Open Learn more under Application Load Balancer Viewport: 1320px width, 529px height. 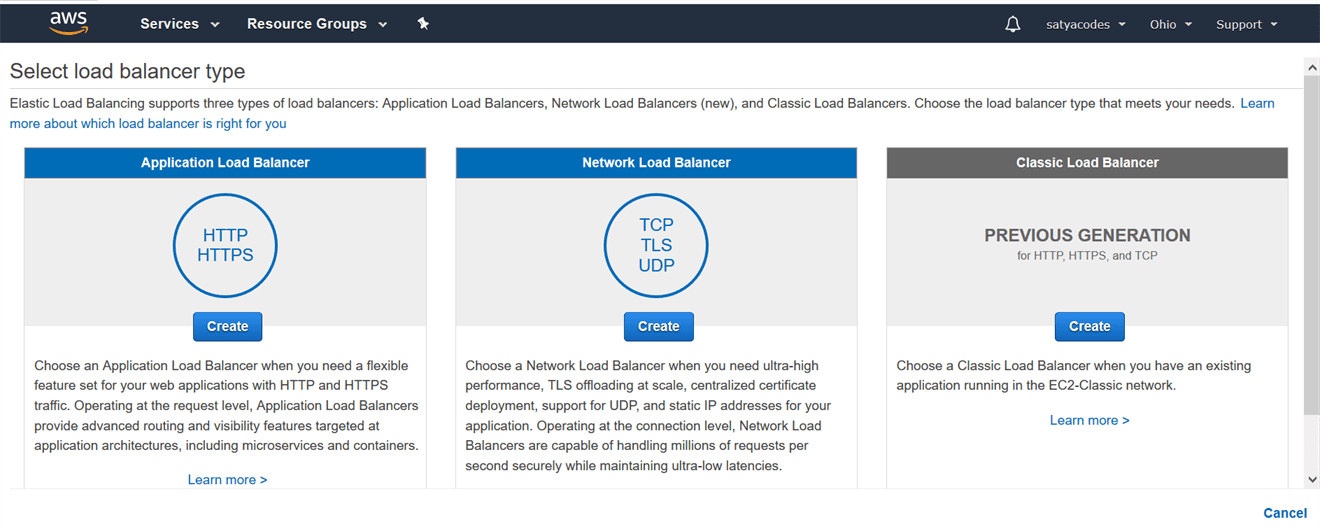coord(227,480)
